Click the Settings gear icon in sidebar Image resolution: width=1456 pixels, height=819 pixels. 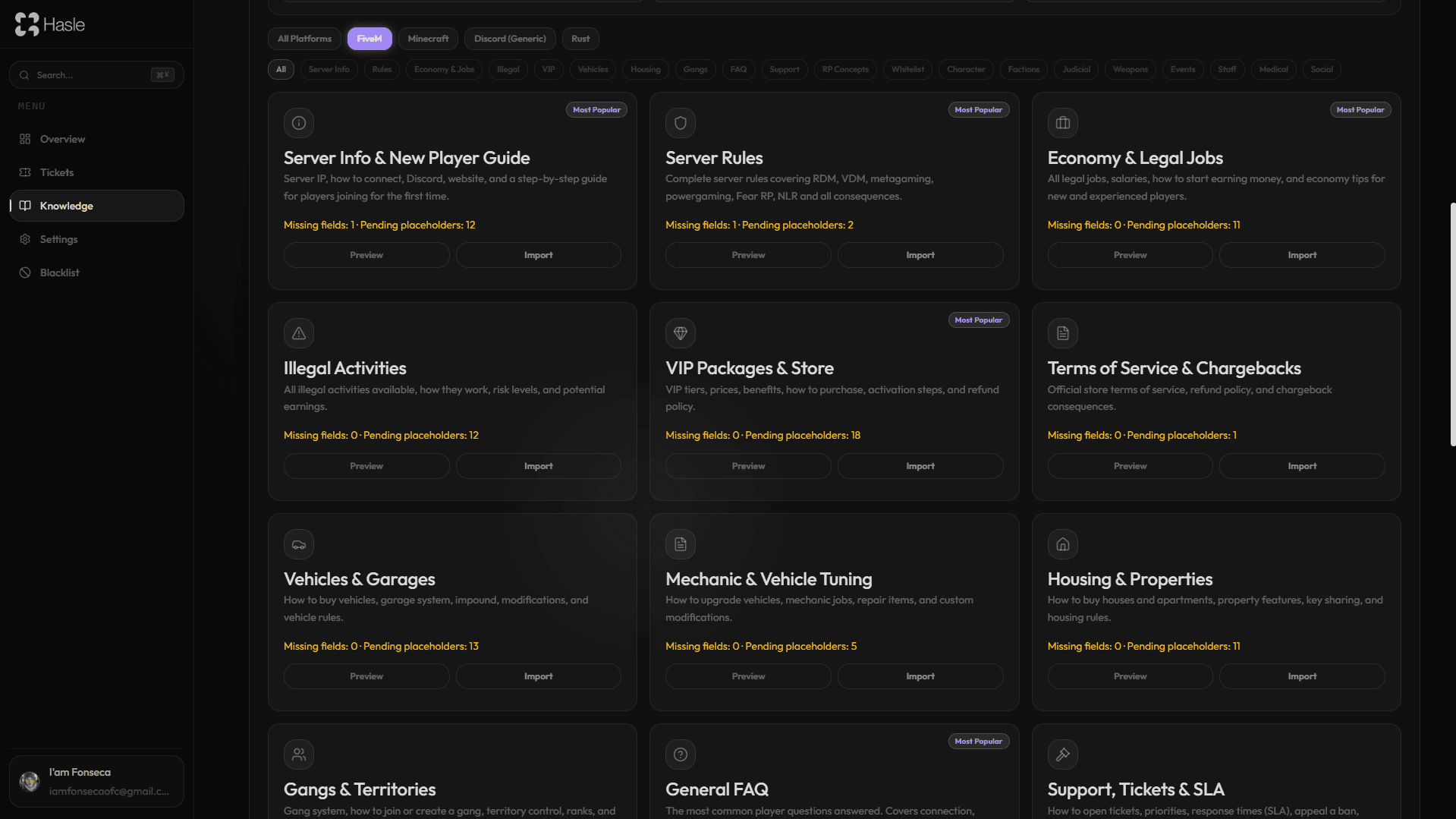pos(24,239)
